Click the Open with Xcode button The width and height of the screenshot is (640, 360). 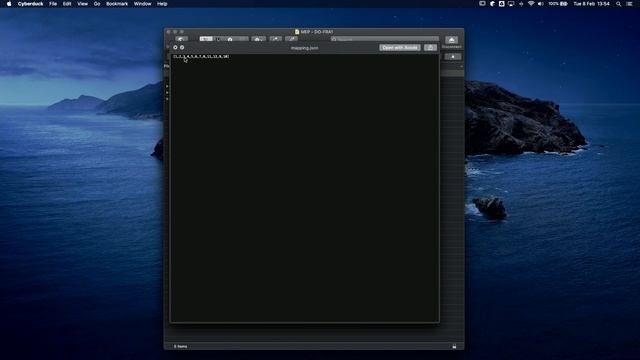click(x=400, y=48)
